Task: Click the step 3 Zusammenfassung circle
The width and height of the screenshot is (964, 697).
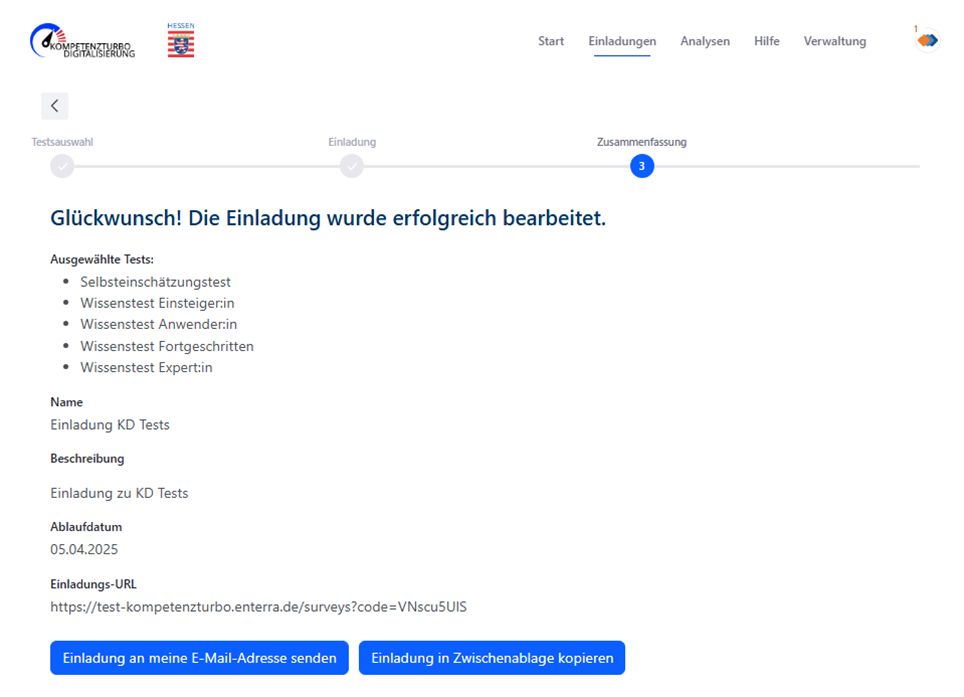Action: (642, 166)
